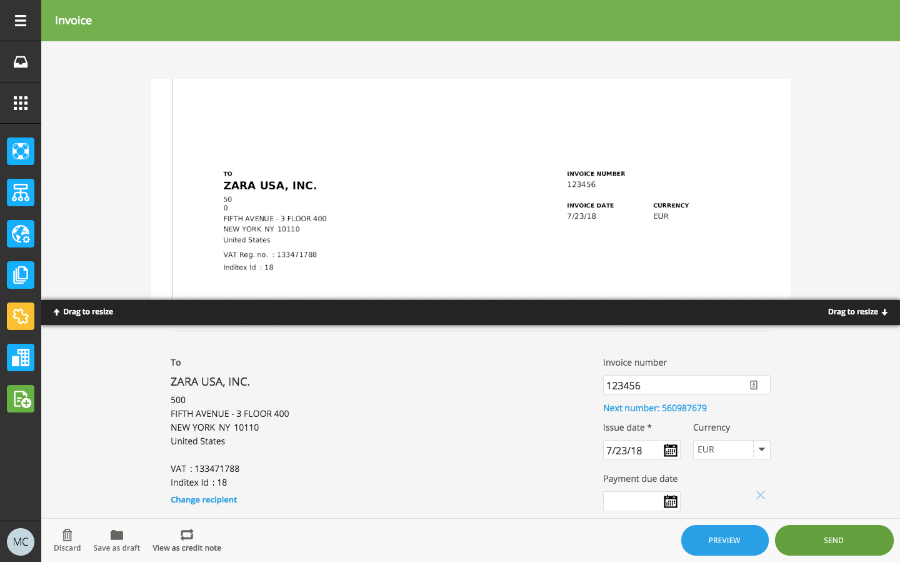Click ZARA USA, INC. in form

tap(210, 382)
